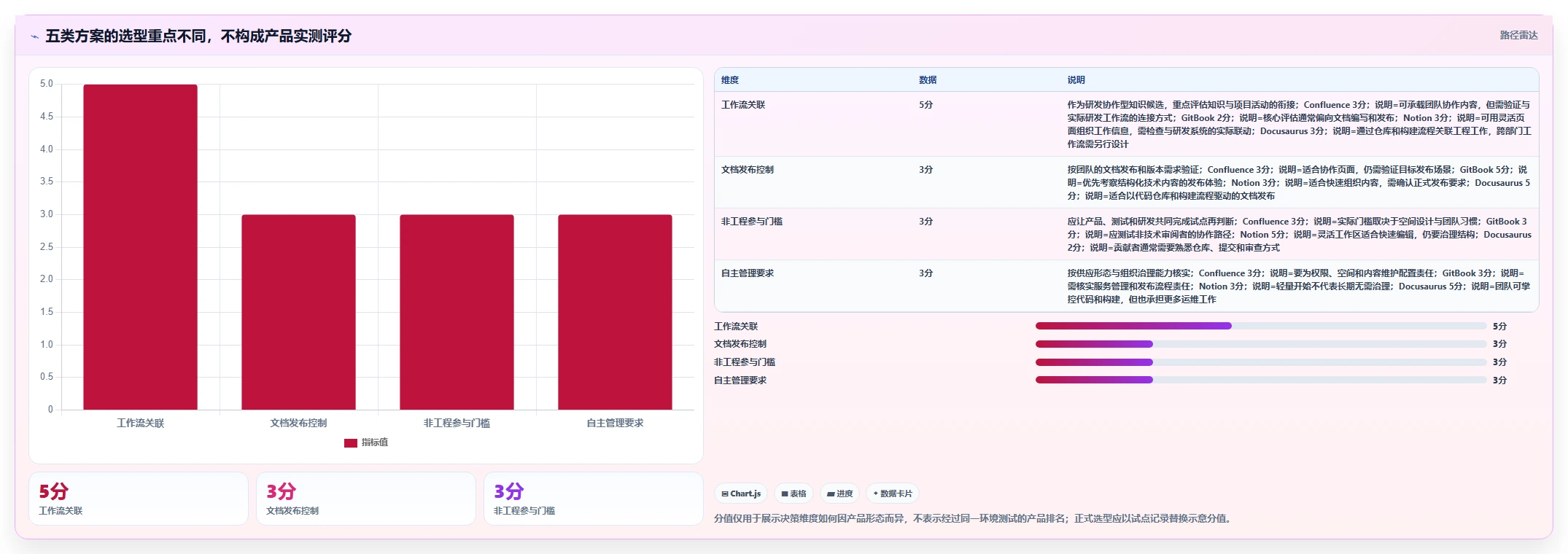1568x554 pixels.
Task: Click the 5分 value in the table
Action: tap(926, 105)
